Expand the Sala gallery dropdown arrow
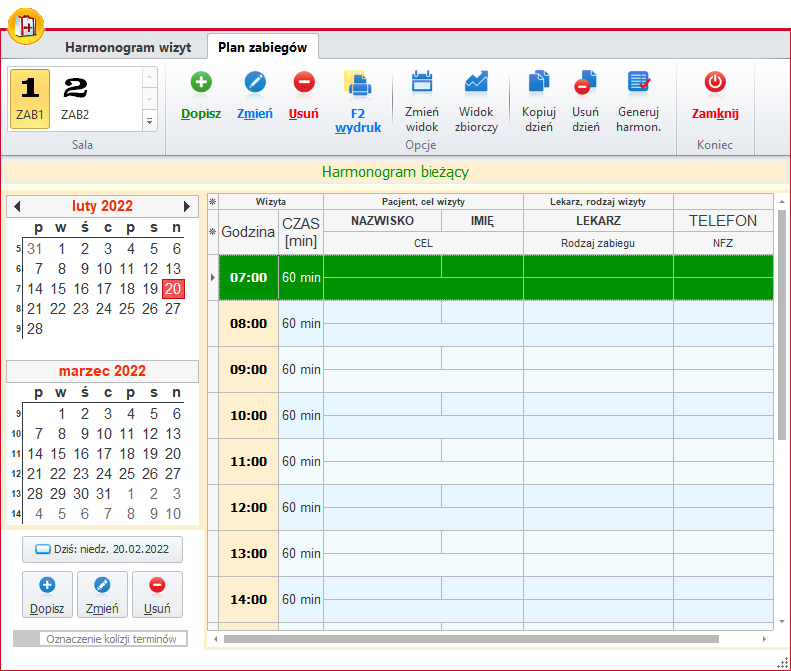The image size is (791, 671). (x=150, y=121)
